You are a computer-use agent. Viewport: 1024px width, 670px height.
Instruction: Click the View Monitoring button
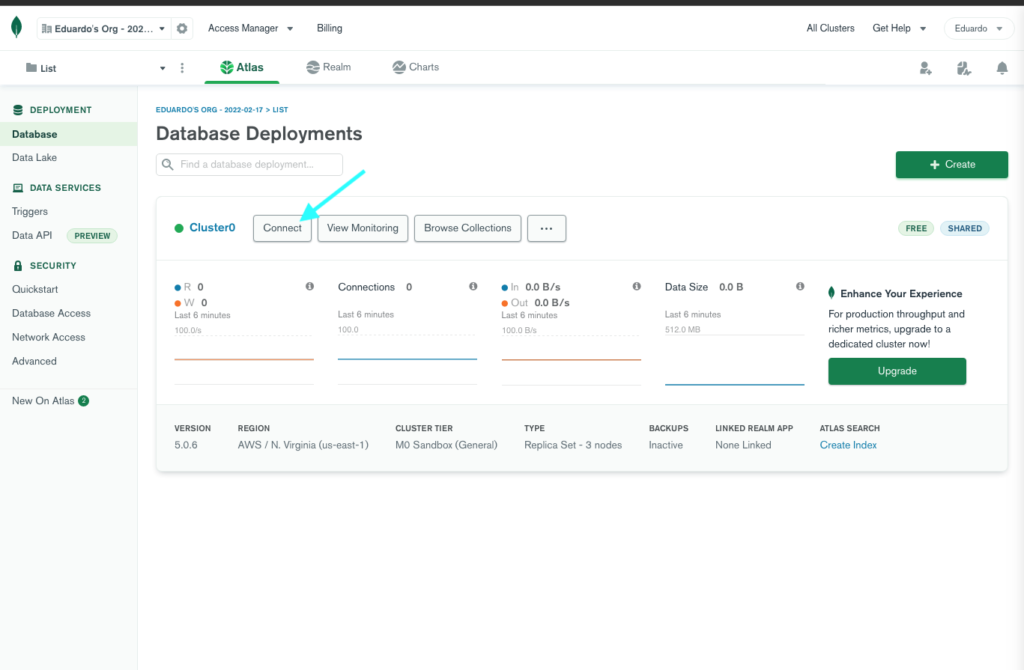tap(362, 229)
